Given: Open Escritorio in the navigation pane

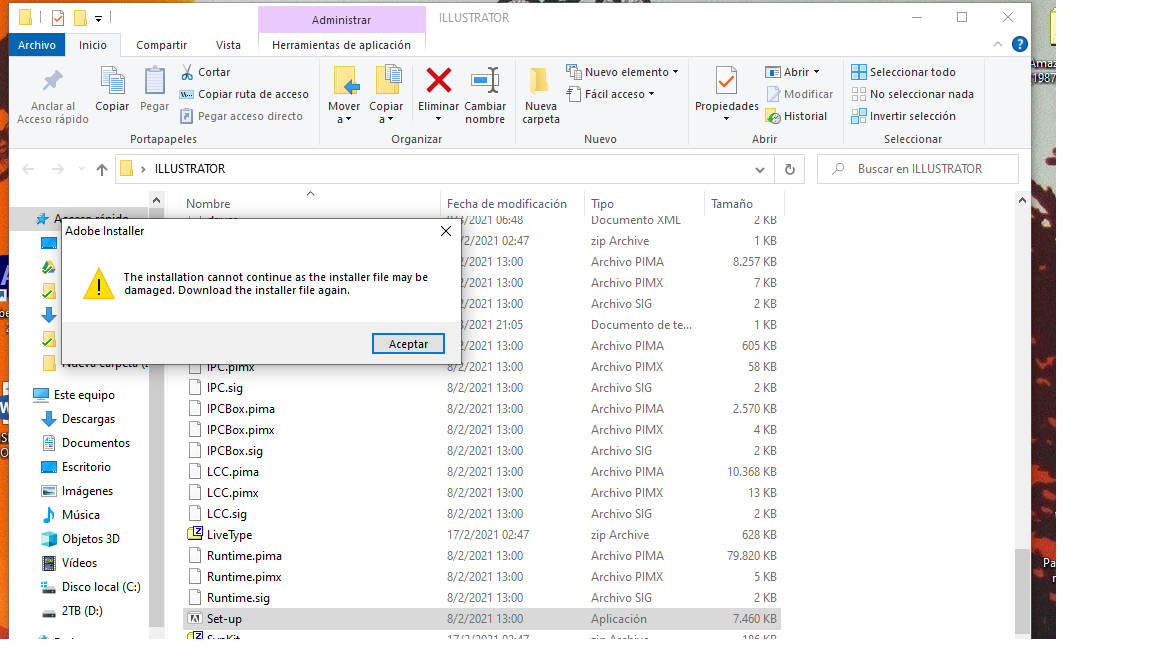Looking at the screenshot, I should pyautogui.click(x=76, y=467).
